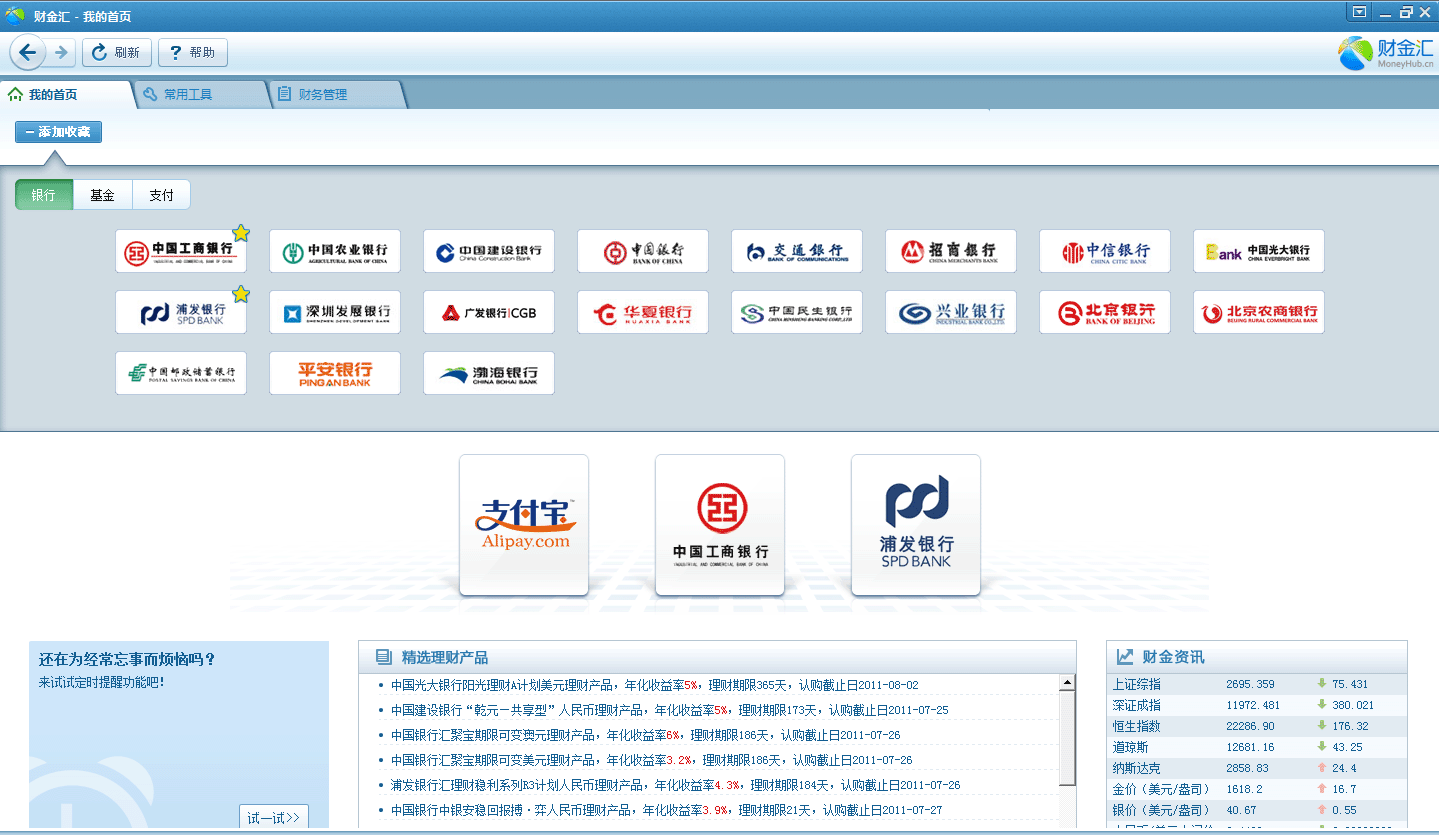Select China Merchants Bank logo

click(x=950, y=251)
